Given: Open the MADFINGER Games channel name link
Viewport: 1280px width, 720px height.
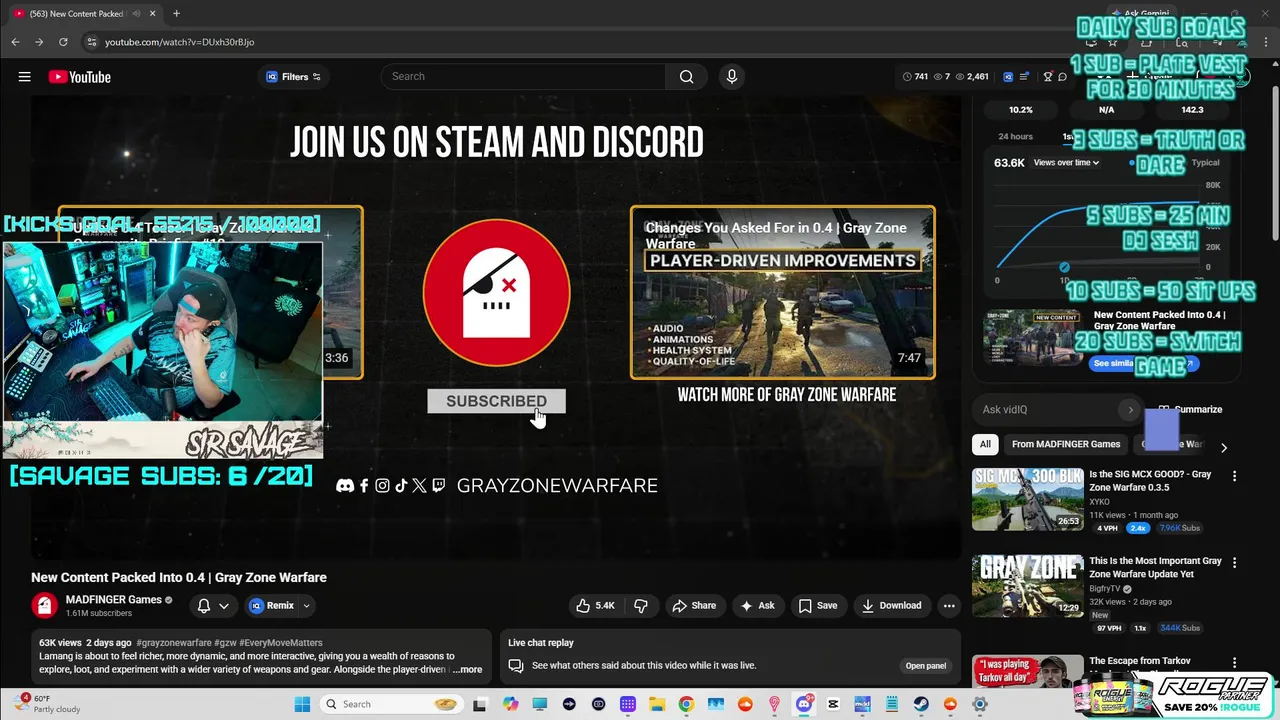Looking at the screenshot, I should click(113, 600).
